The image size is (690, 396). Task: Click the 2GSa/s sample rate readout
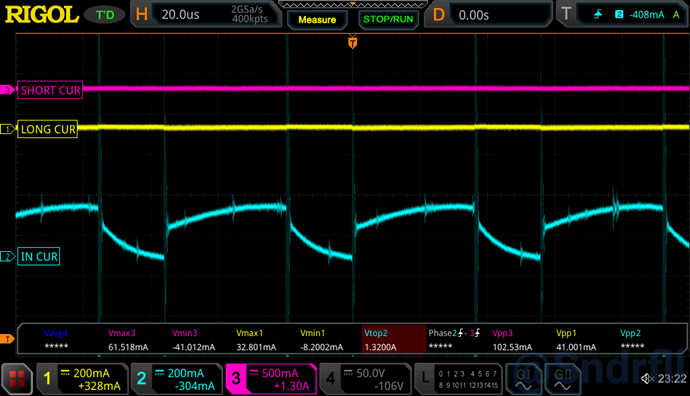coord(247,9)
